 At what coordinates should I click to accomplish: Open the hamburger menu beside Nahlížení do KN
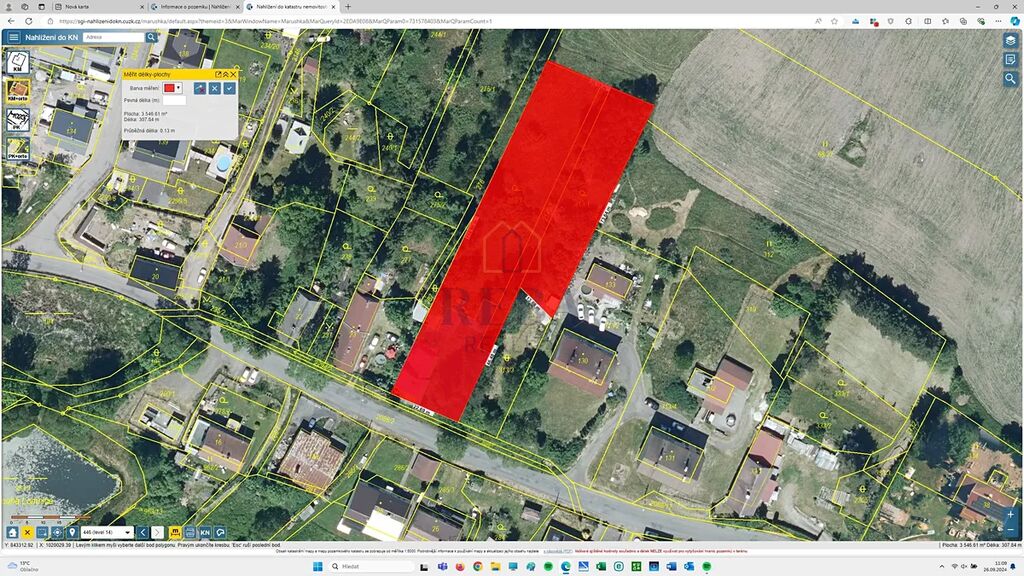14,37
